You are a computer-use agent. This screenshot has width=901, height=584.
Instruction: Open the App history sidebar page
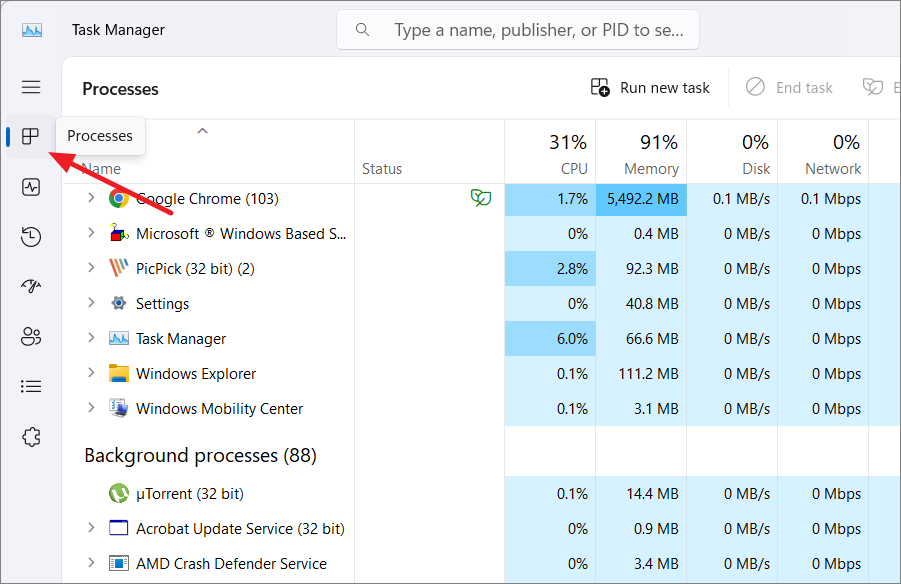[x=31, y=237]
